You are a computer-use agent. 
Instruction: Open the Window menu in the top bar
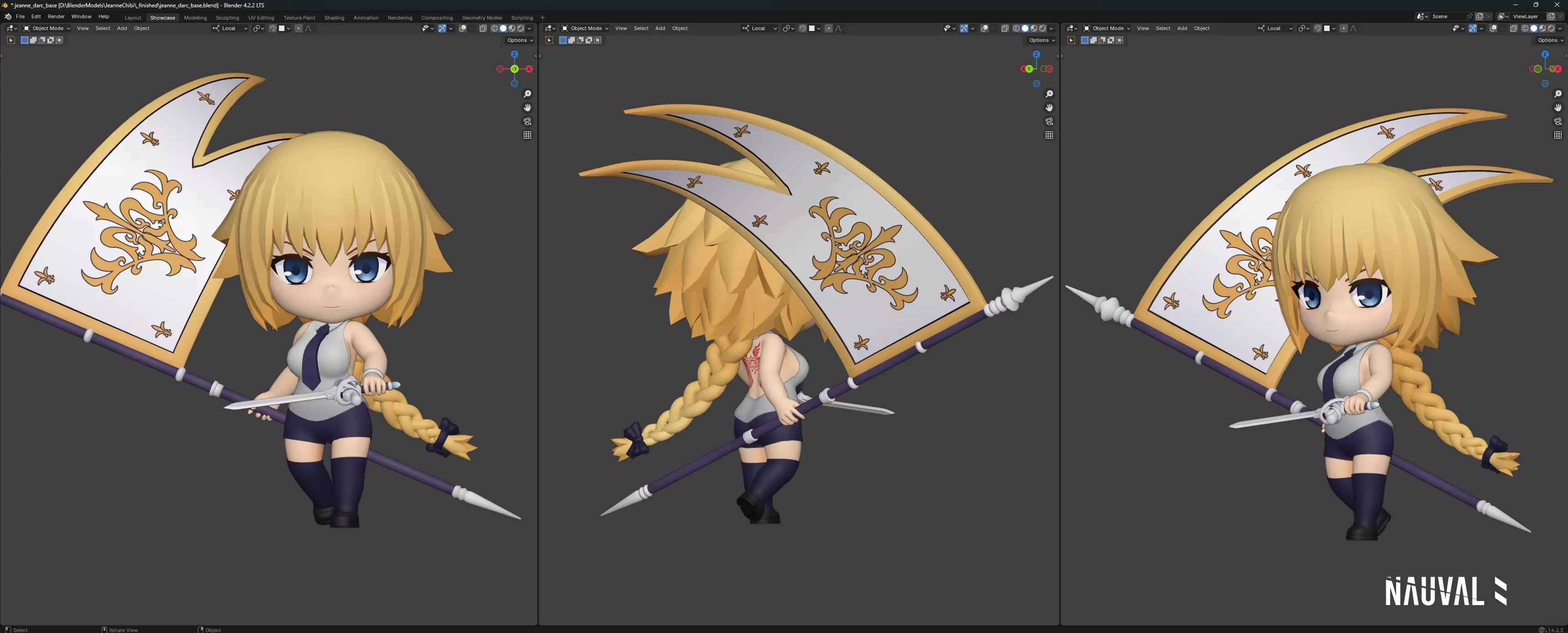tap(81, 16)
